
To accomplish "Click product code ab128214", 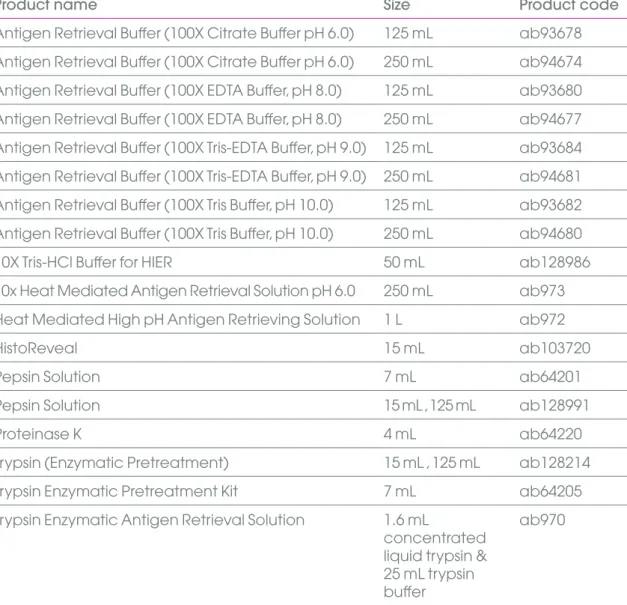I will [555, 463].
